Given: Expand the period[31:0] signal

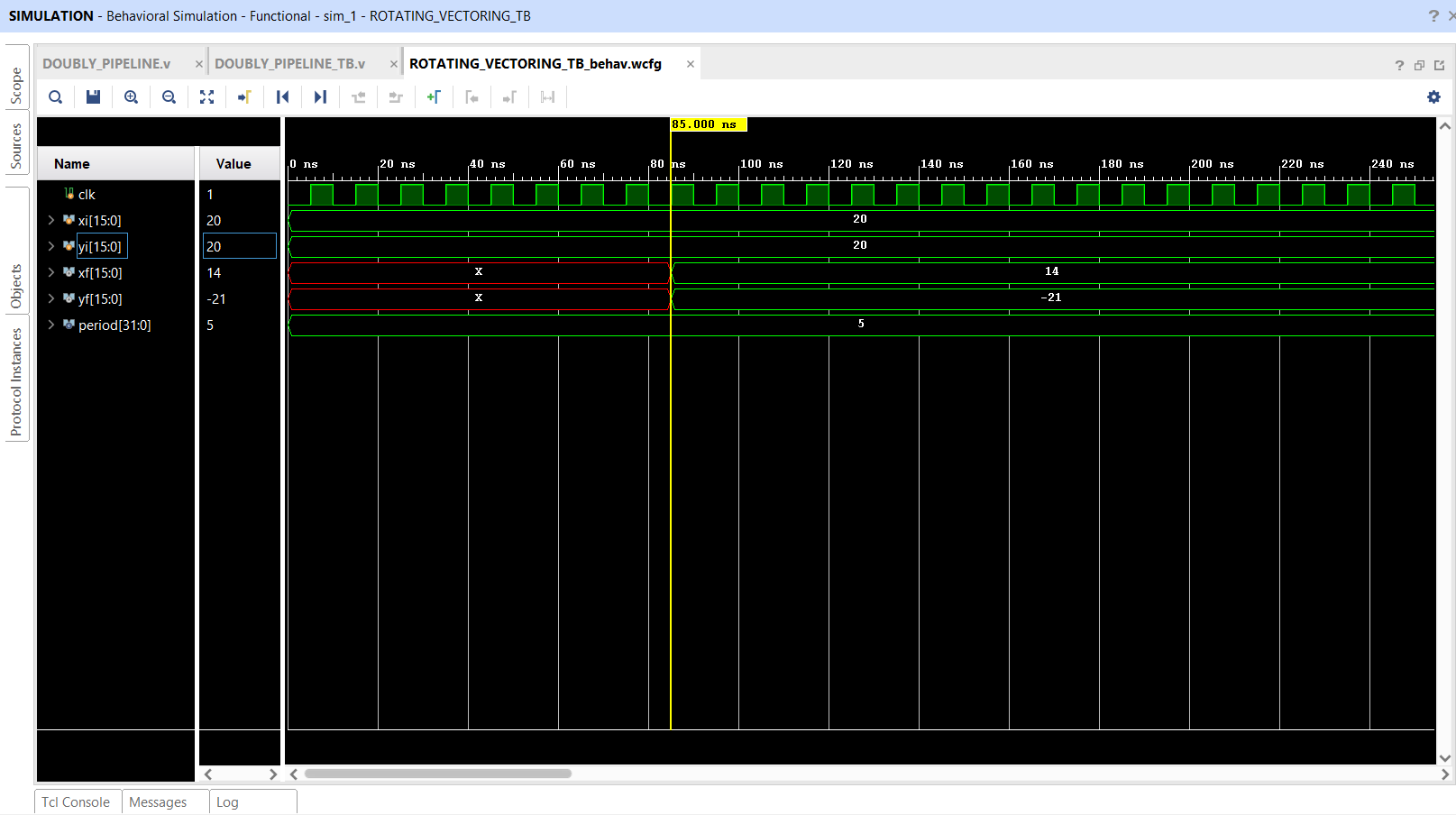Looking at the screenshot, I should click(x=51, y=325).
